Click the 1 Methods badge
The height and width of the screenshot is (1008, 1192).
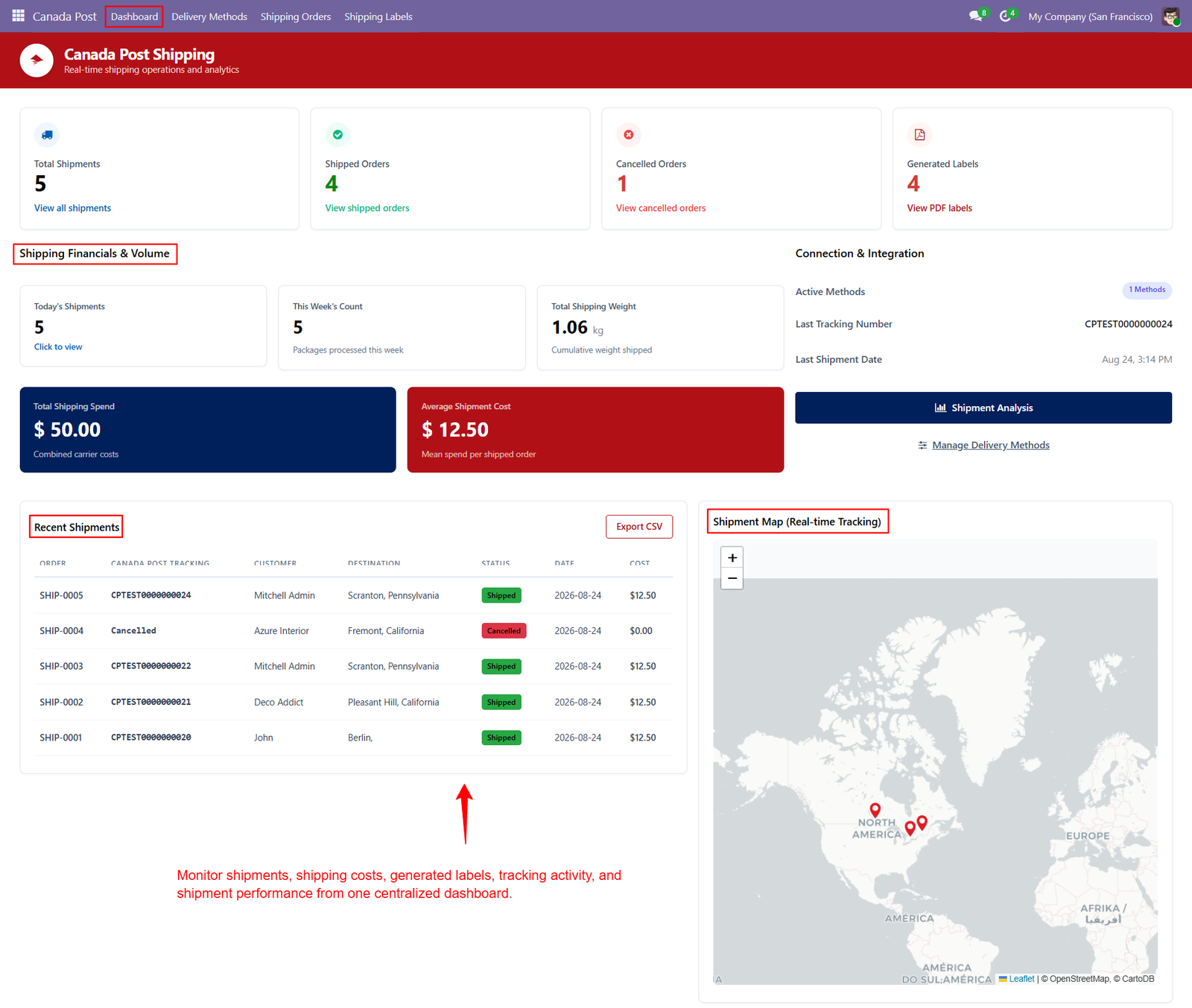pyautogui.click(x=1147, y=290)
